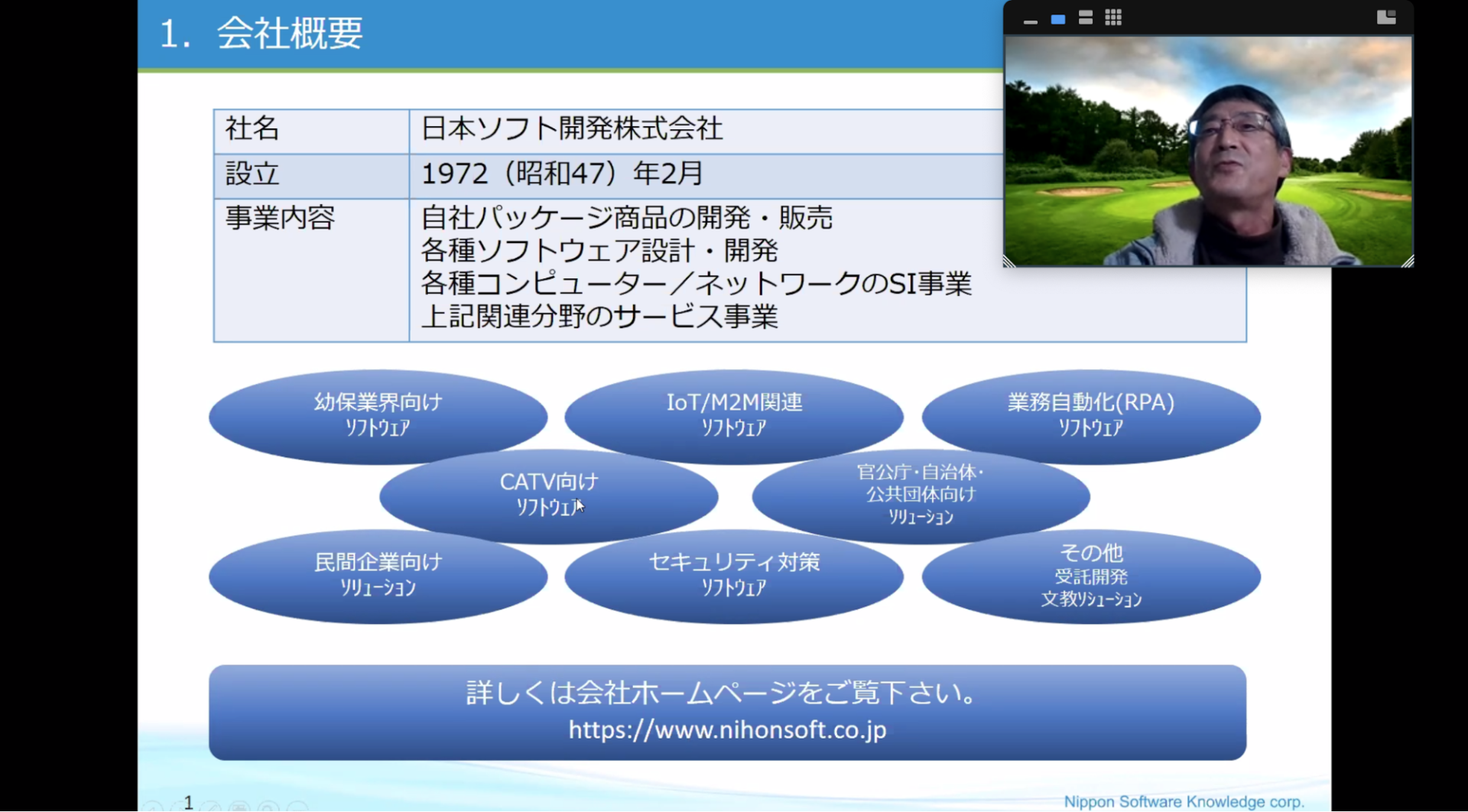Select the single speaker view icon
Viewport: 1468px width, 812px height.
[1057, 18]
